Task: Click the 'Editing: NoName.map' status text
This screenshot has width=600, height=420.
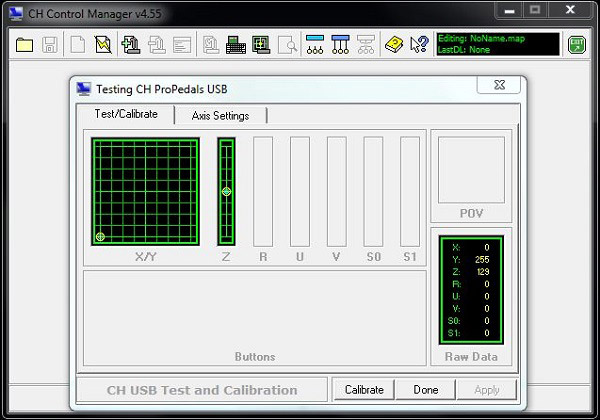Action: 481,39
